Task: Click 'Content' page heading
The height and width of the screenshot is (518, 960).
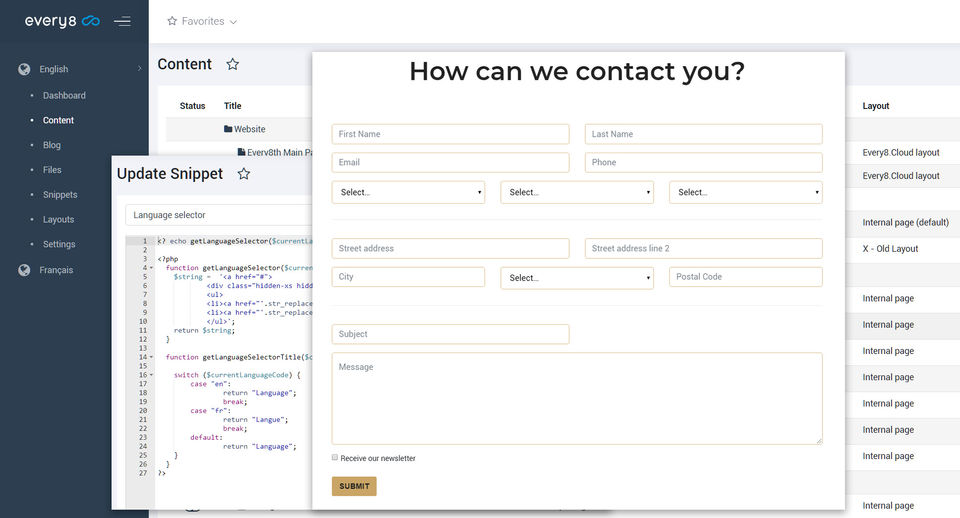Action: pos(184,64)
